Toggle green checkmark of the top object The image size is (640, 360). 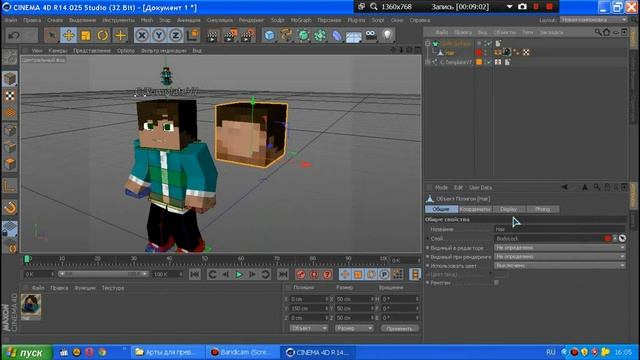pyautogui.click(x=489, y=43)
